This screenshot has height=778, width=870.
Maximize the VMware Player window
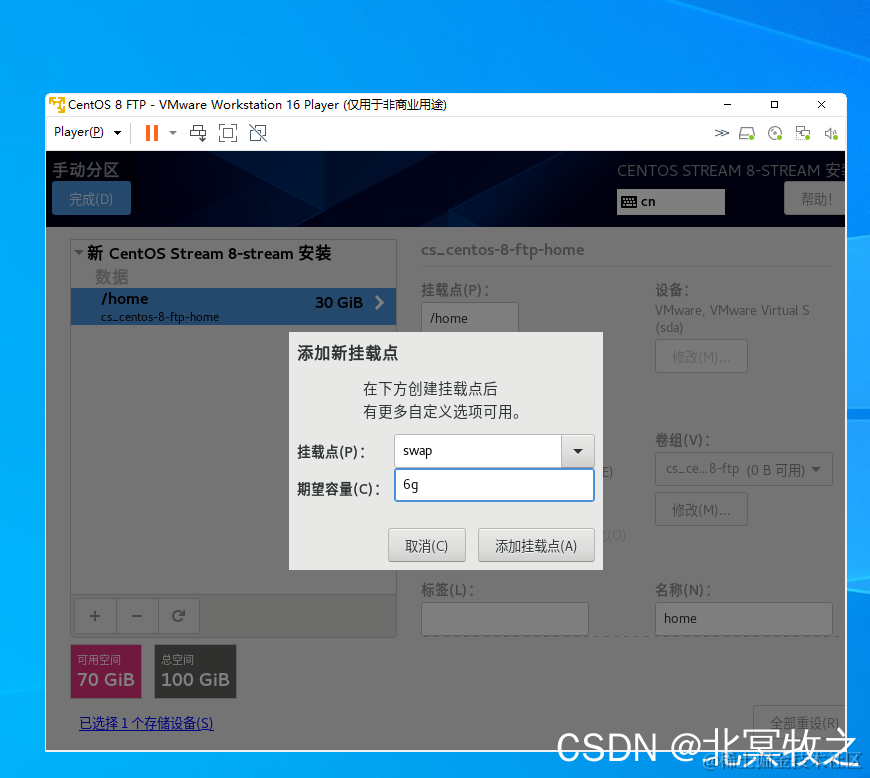click(775, 104)
